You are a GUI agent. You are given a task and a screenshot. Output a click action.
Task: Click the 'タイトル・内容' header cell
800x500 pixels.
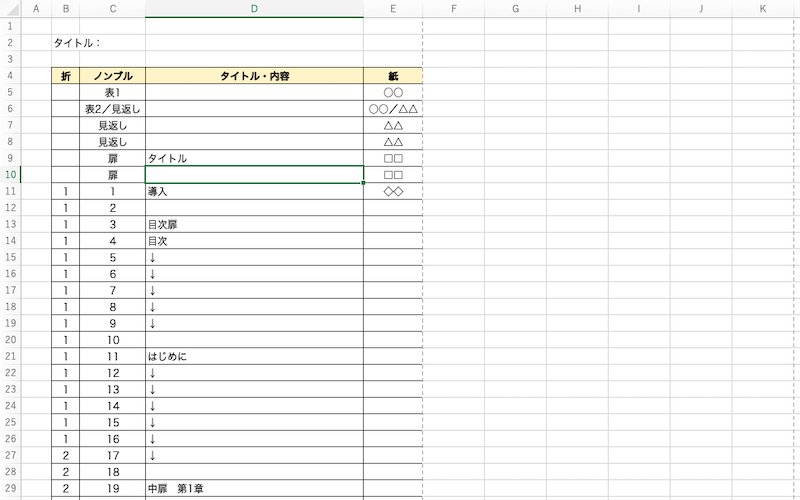(x=254, y=76)
